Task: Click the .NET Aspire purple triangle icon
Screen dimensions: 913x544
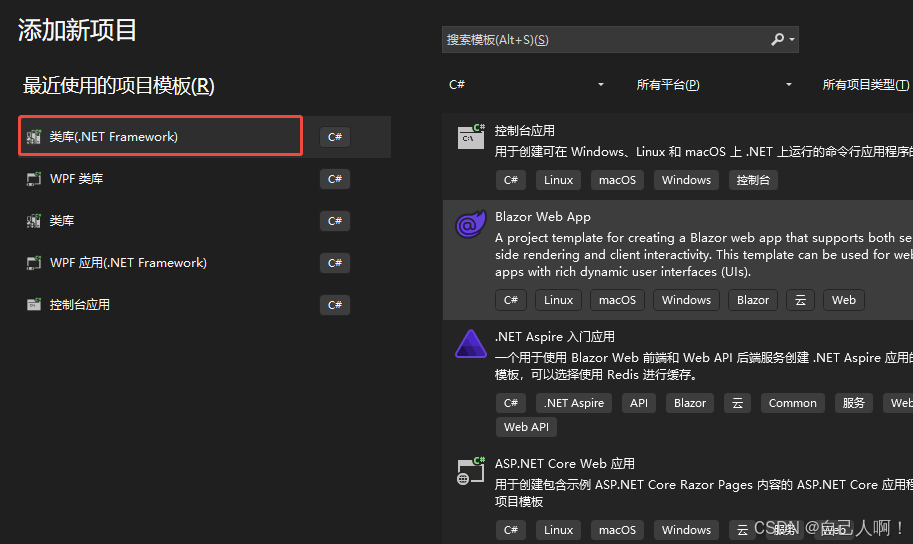Action: (470, 344)
